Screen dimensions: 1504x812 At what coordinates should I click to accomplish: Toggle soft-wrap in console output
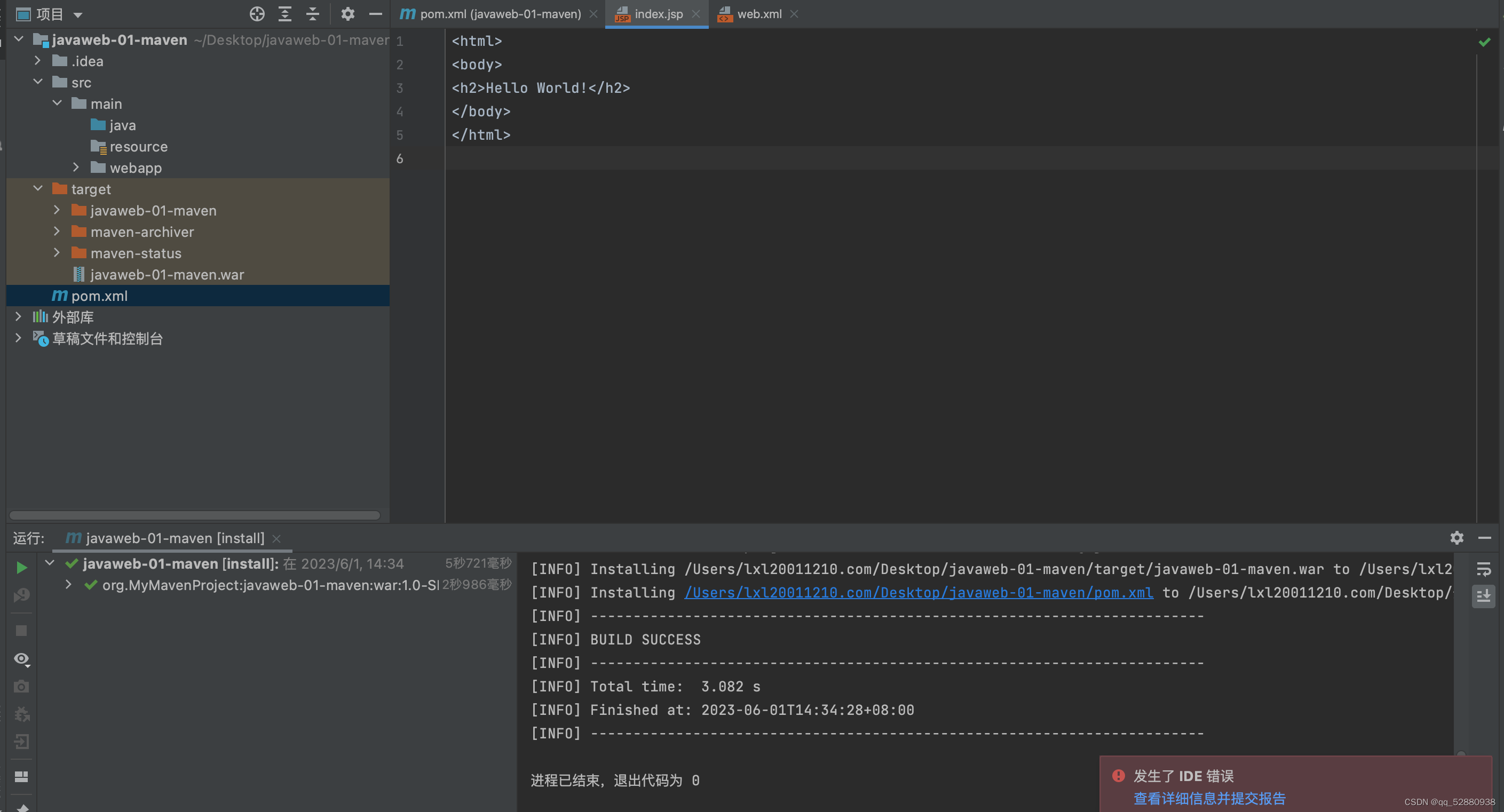(x=1484, y=569)
